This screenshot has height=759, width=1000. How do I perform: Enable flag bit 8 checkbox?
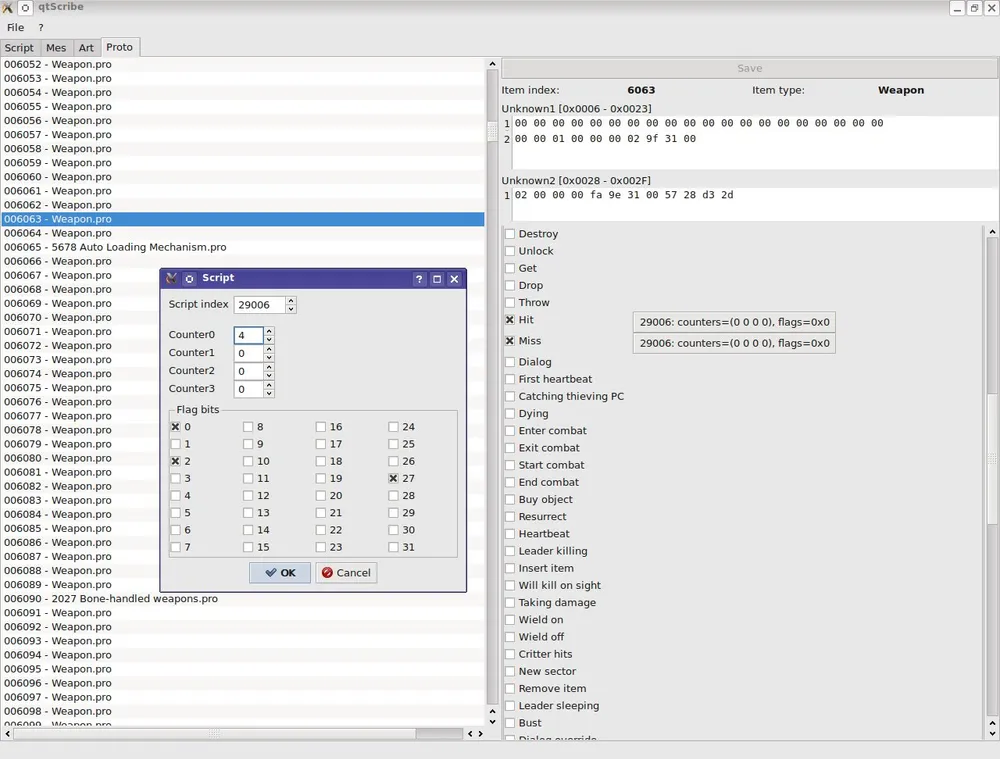coord(249,427)
